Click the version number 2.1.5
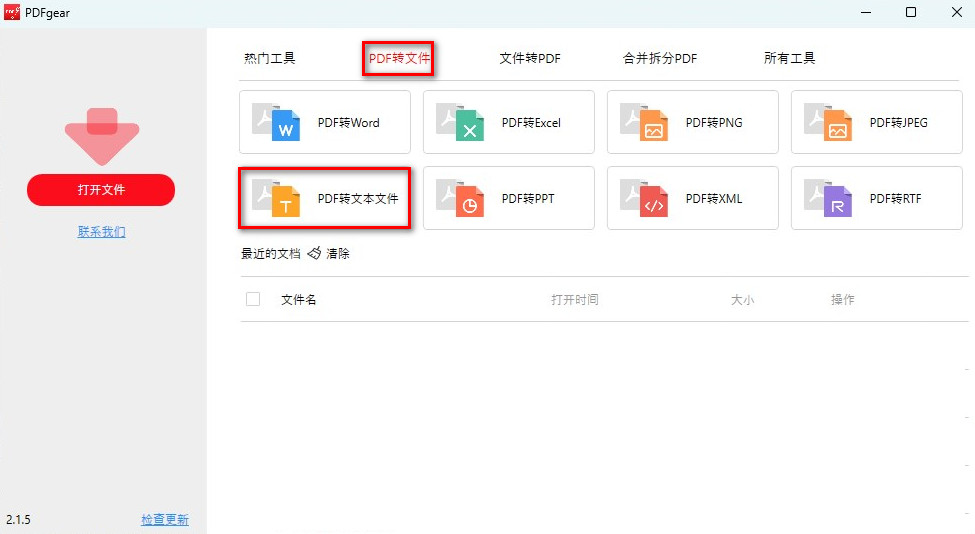This screenshot has width=975, height=534. click(x=18, y=520)
